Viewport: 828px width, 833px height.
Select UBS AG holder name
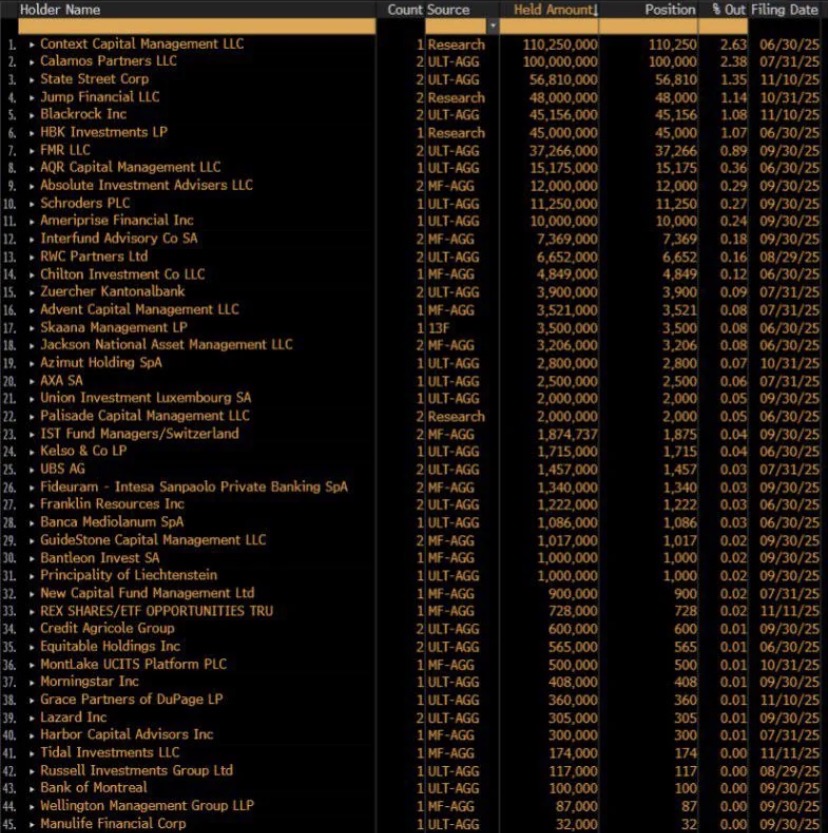(x=63, y=469)
